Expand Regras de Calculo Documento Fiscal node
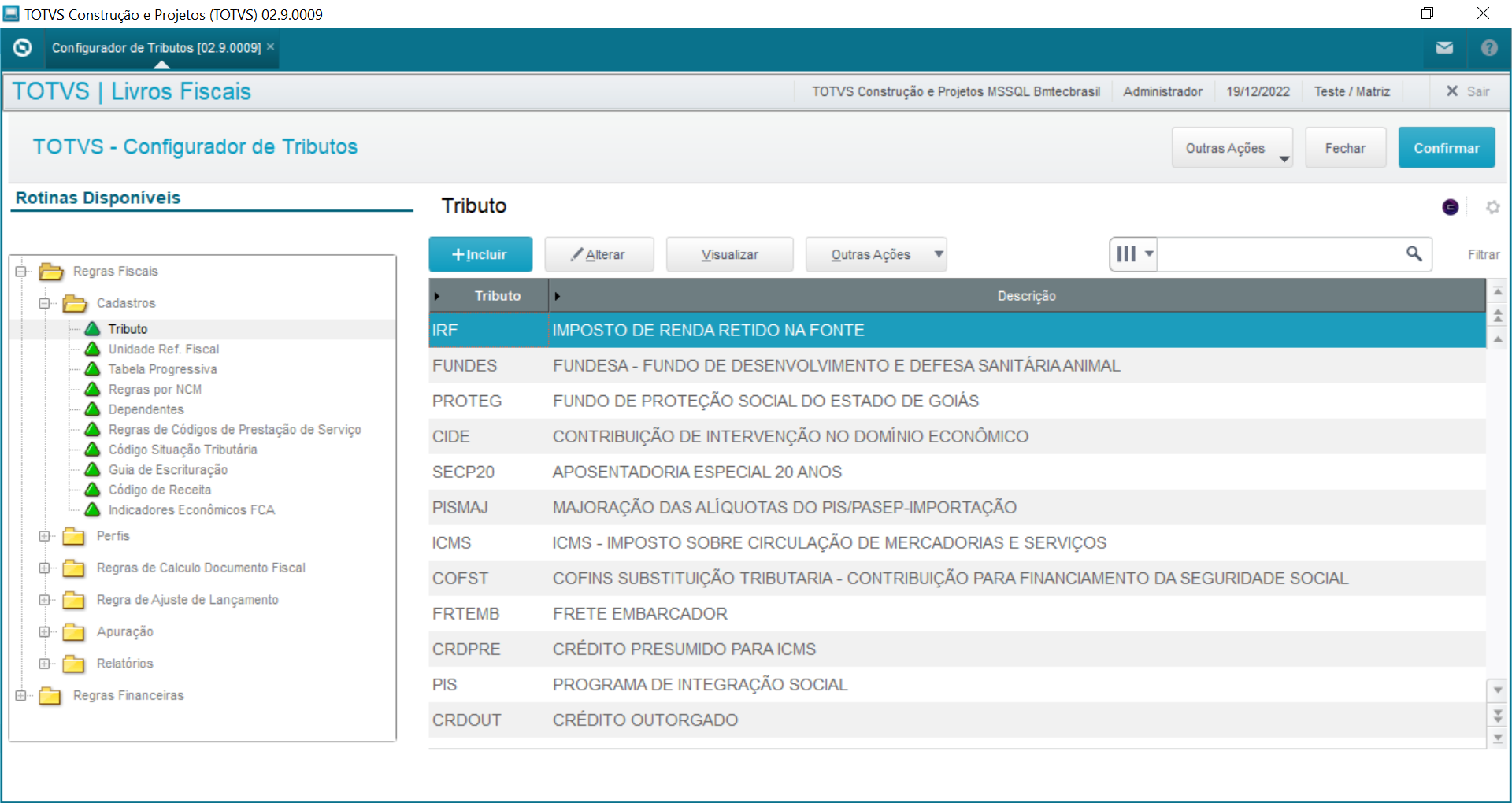Screen dimensions: 1512x803 click(45, 568)
